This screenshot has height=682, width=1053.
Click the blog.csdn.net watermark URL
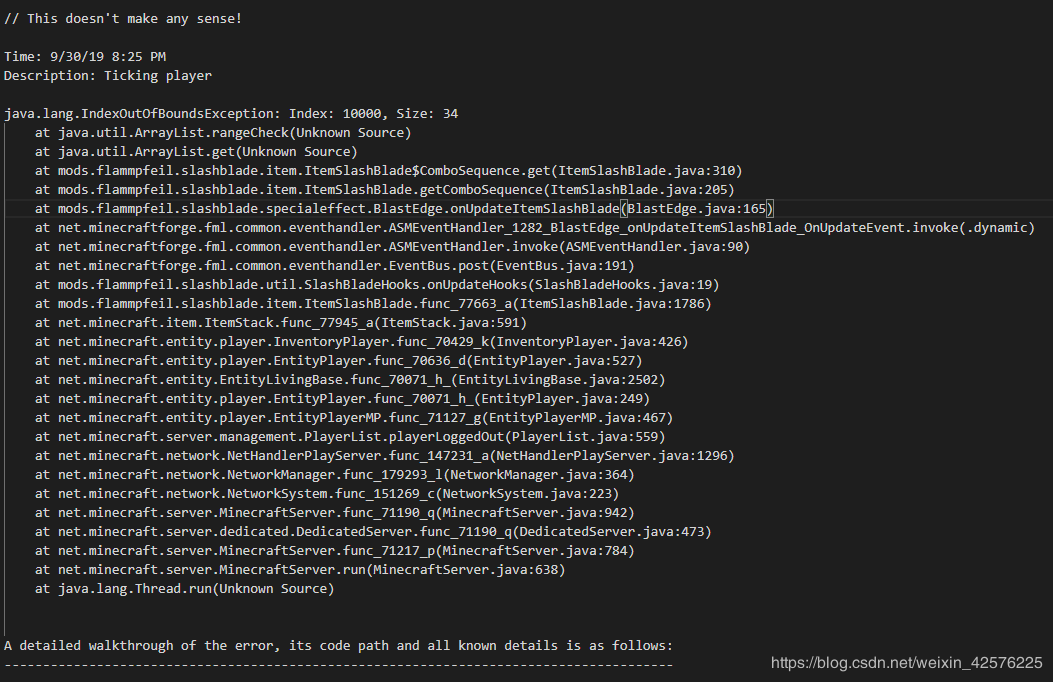coord(907,663)
